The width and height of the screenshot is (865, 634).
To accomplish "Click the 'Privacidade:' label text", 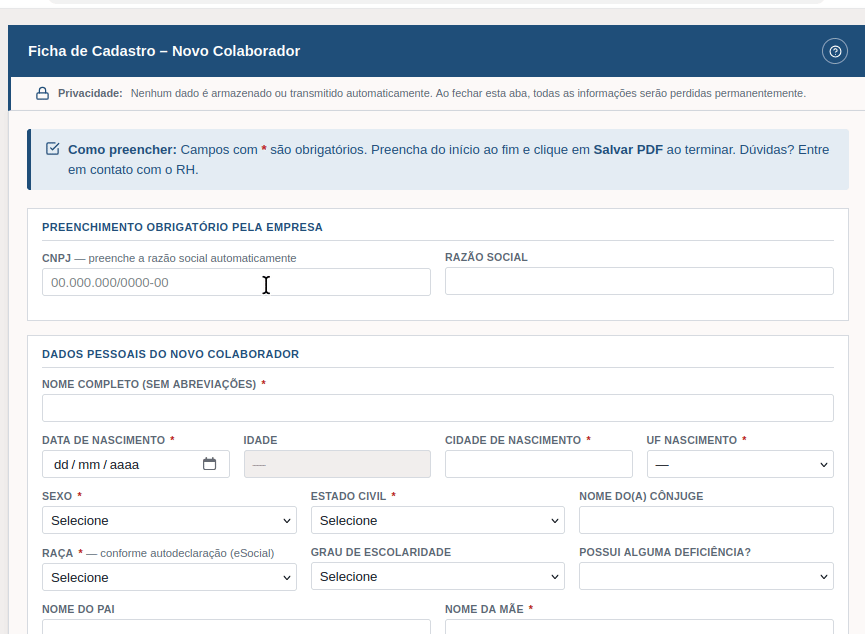I will point(90,93).
